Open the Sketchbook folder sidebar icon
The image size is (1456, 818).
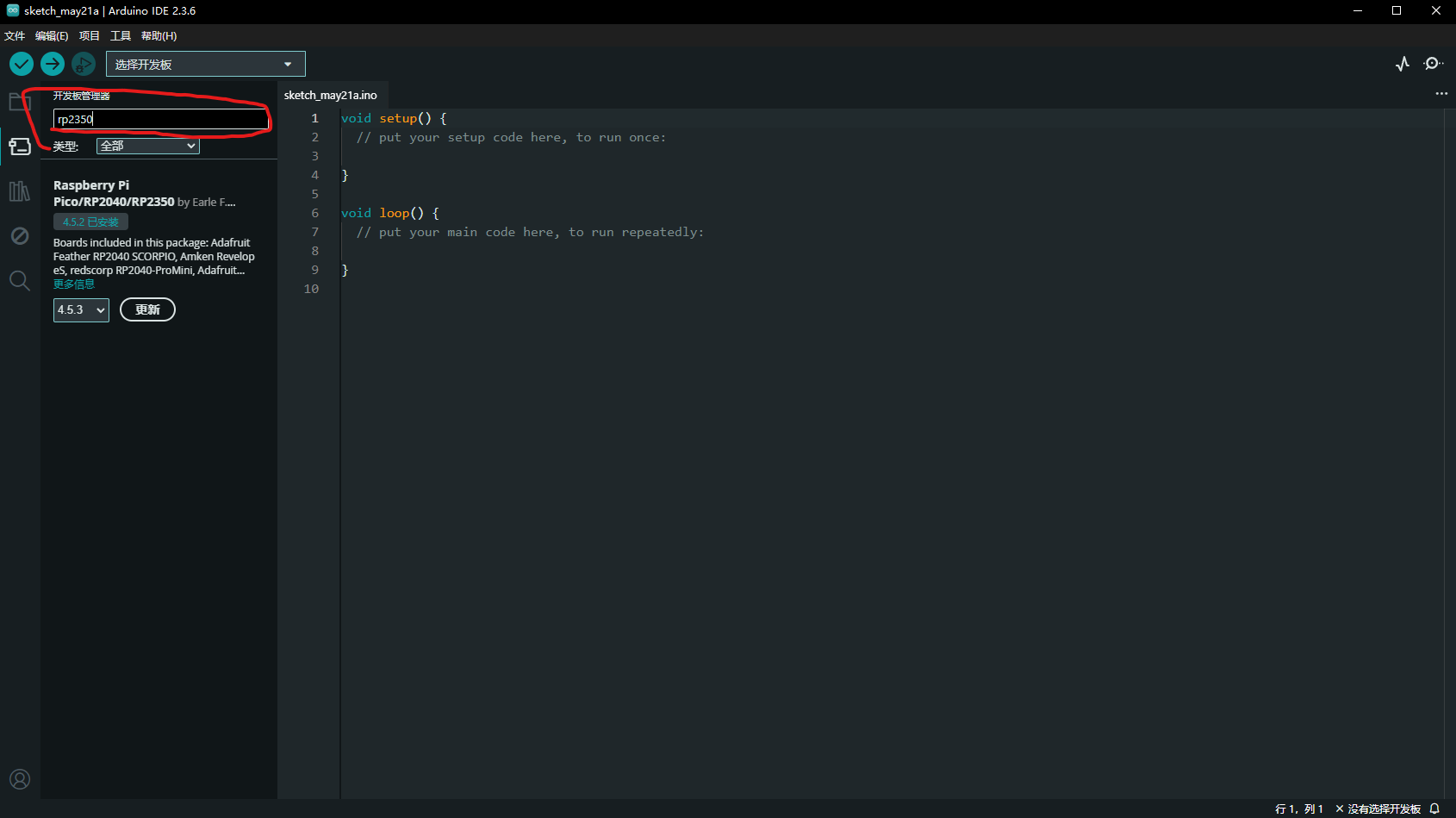20,102
